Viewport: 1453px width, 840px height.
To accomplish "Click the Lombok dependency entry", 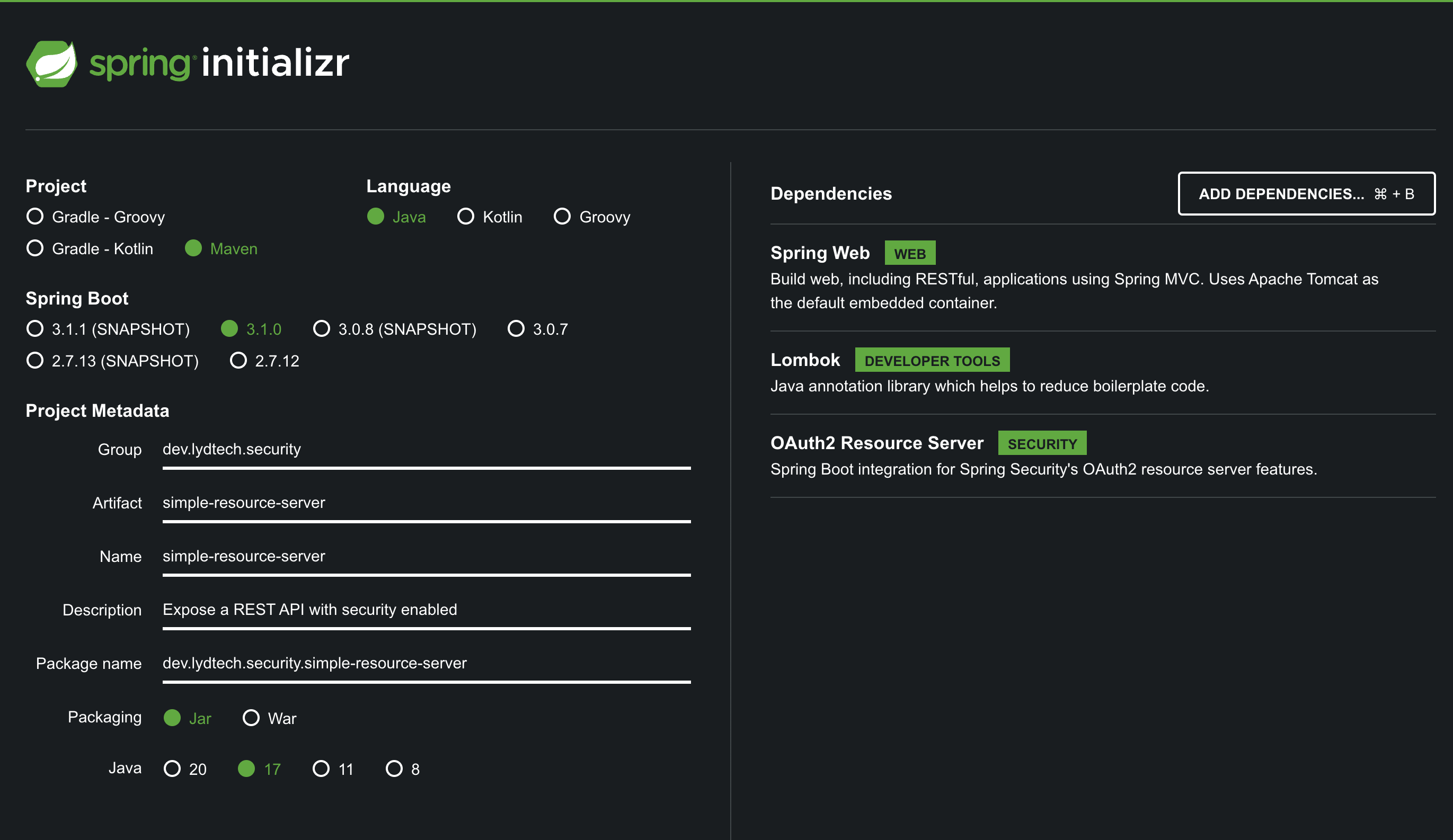I will [1102, 373].
